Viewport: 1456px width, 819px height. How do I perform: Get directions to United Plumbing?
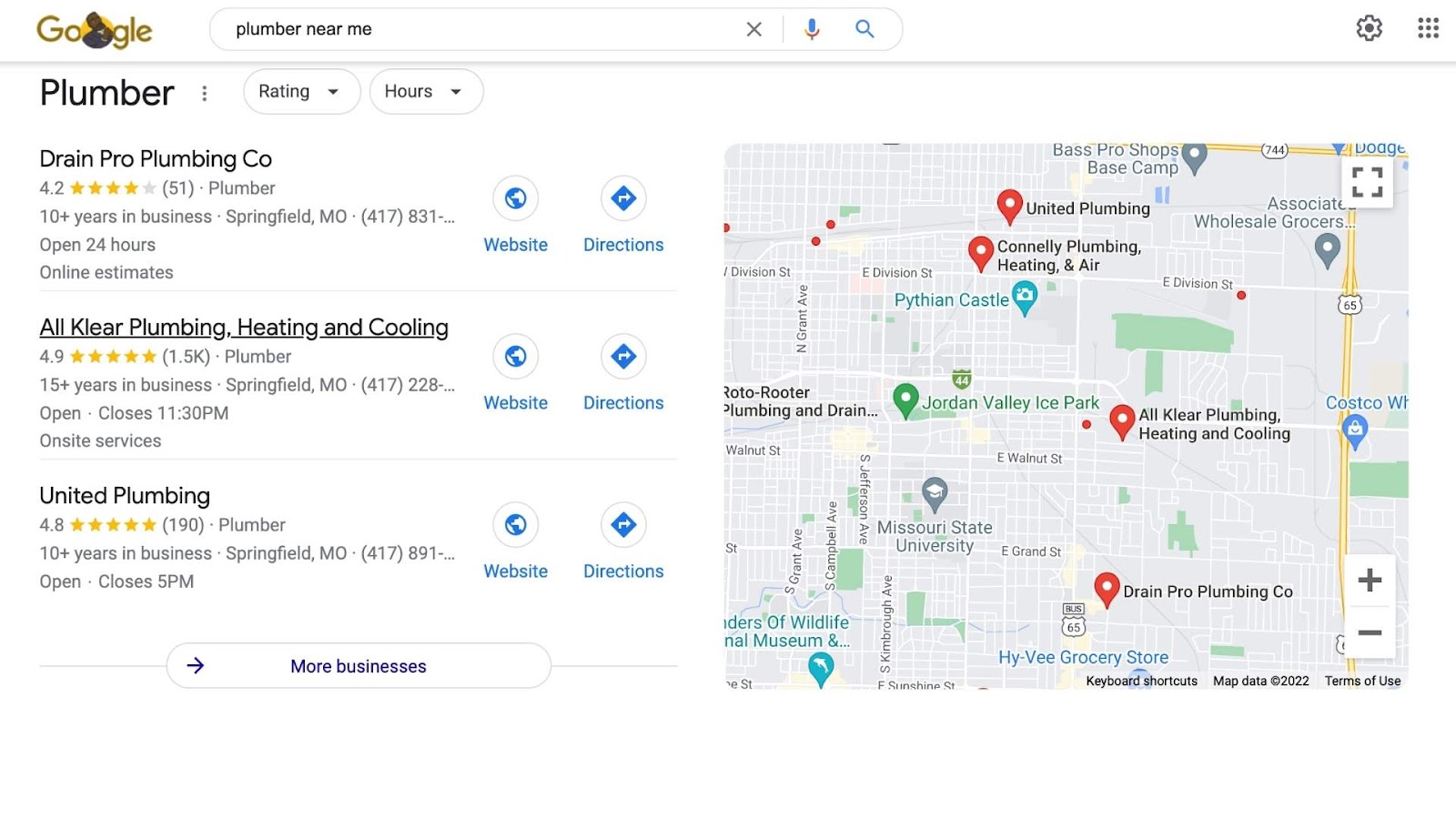(623, 525)
